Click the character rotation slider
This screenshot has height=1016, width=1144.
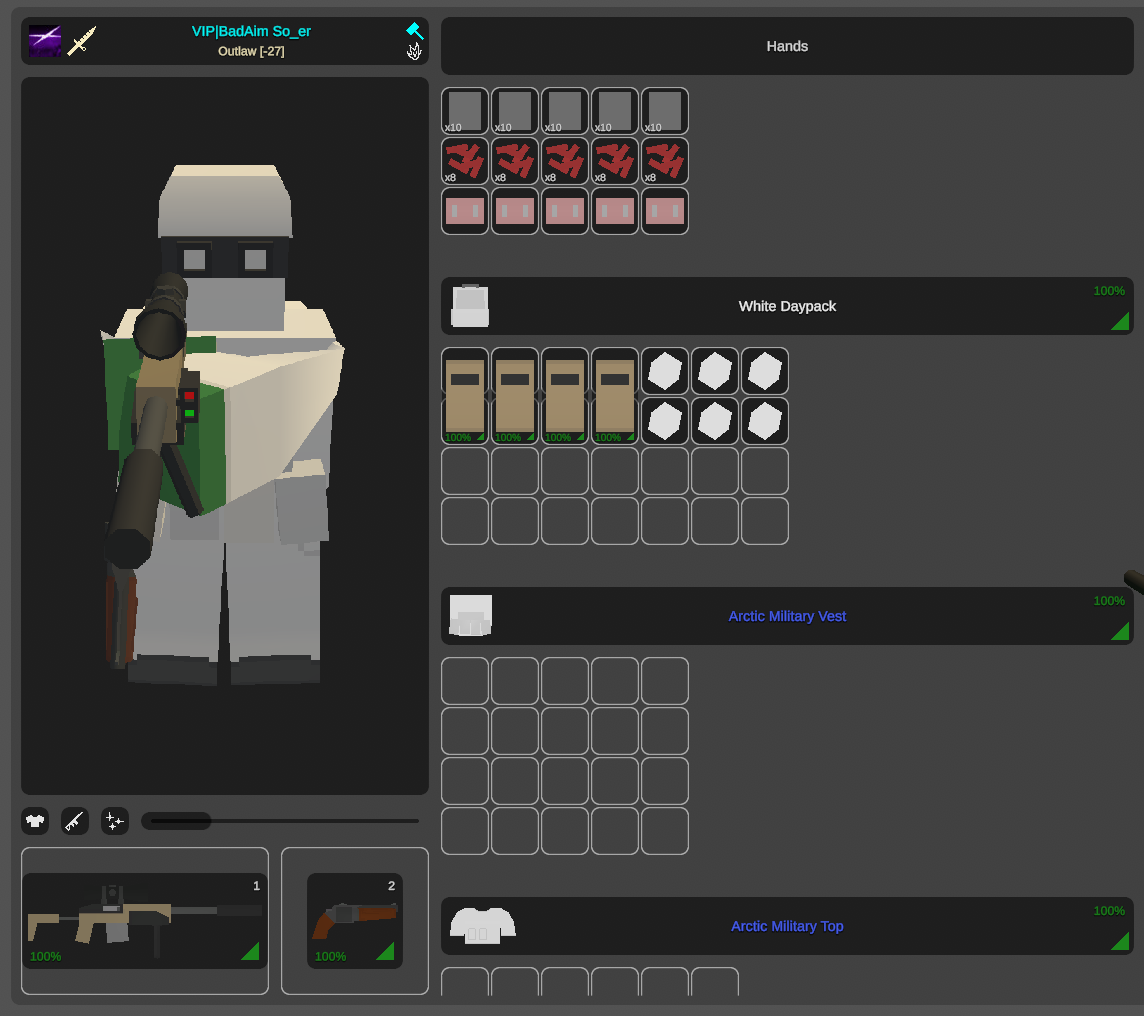click(x=280, y=821)
